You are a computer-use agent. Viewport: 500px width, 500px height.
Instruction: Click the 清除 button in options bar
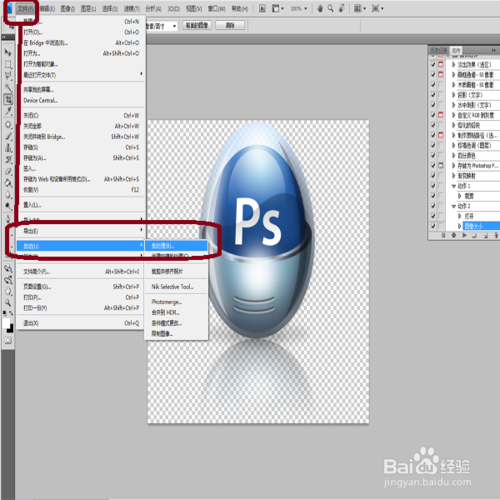(x=230, y=25)
